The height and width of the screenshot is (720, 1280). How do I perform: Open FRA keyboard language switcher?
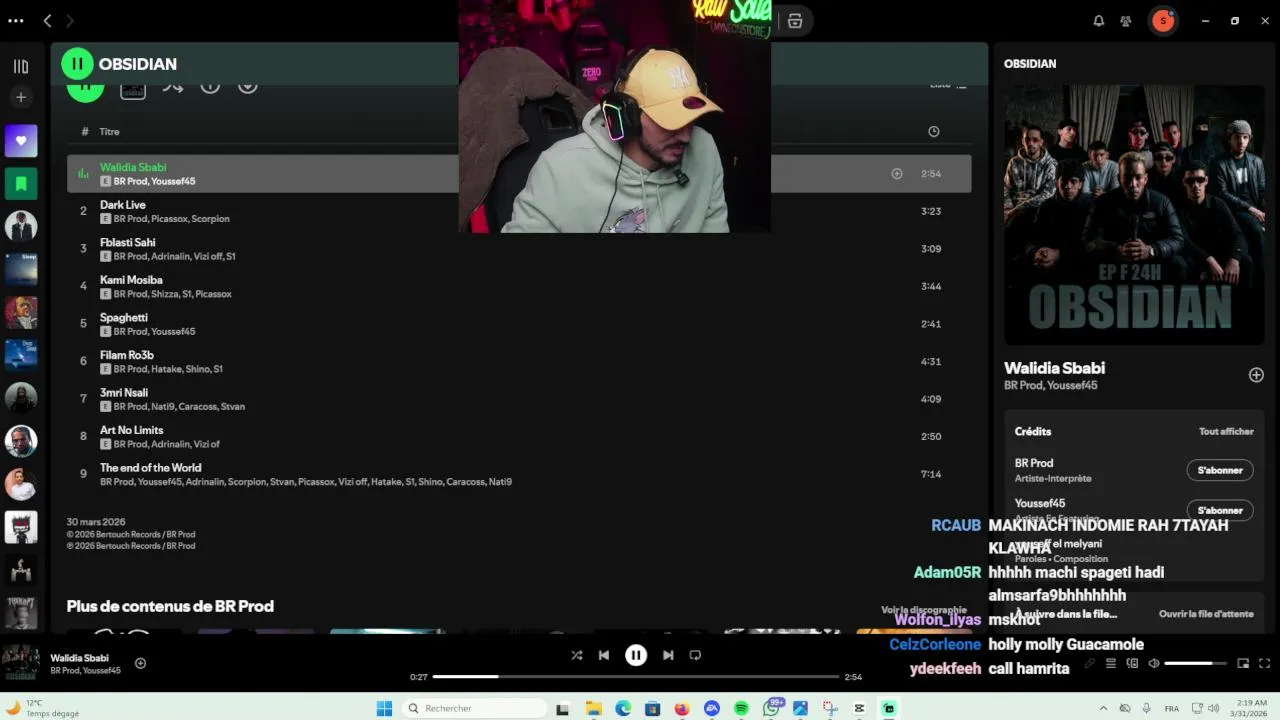(1171, 708)
